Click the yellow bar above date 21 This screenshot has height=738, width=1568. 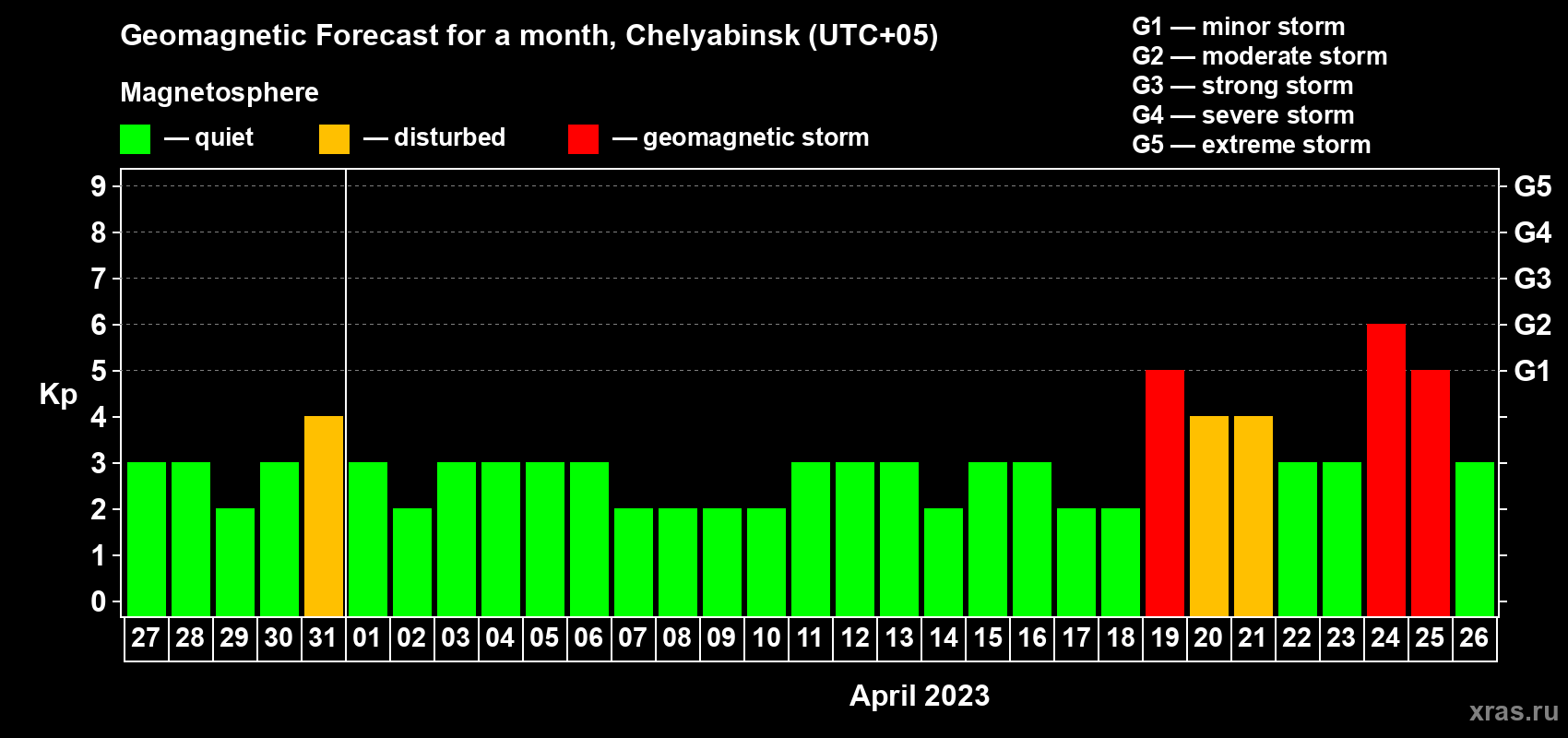pyautogui.click(x=1253, y=517)
